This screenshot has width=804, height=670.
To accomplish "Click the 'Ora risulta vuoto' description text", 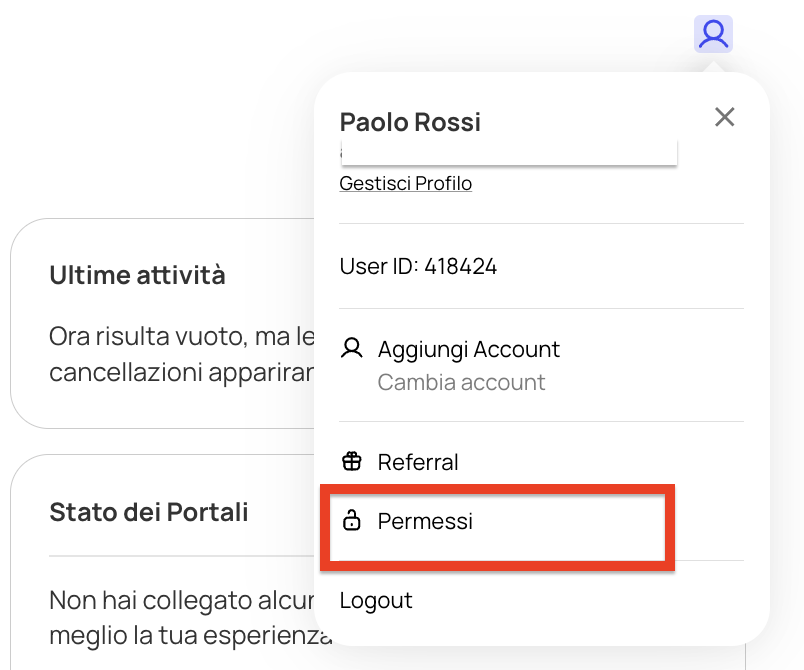I will pos(182,337).
